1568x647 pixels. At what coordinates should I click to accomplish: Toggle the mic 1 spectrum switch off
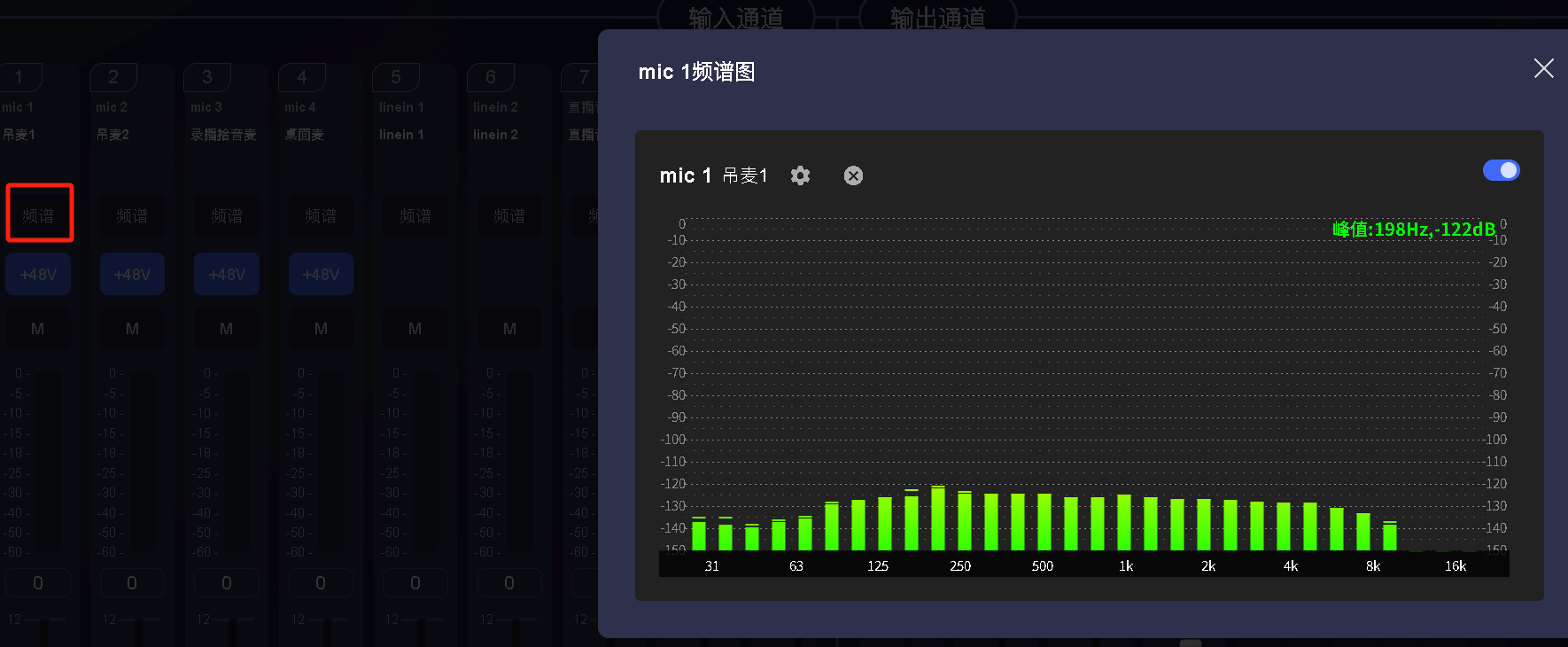point(1501,170)
